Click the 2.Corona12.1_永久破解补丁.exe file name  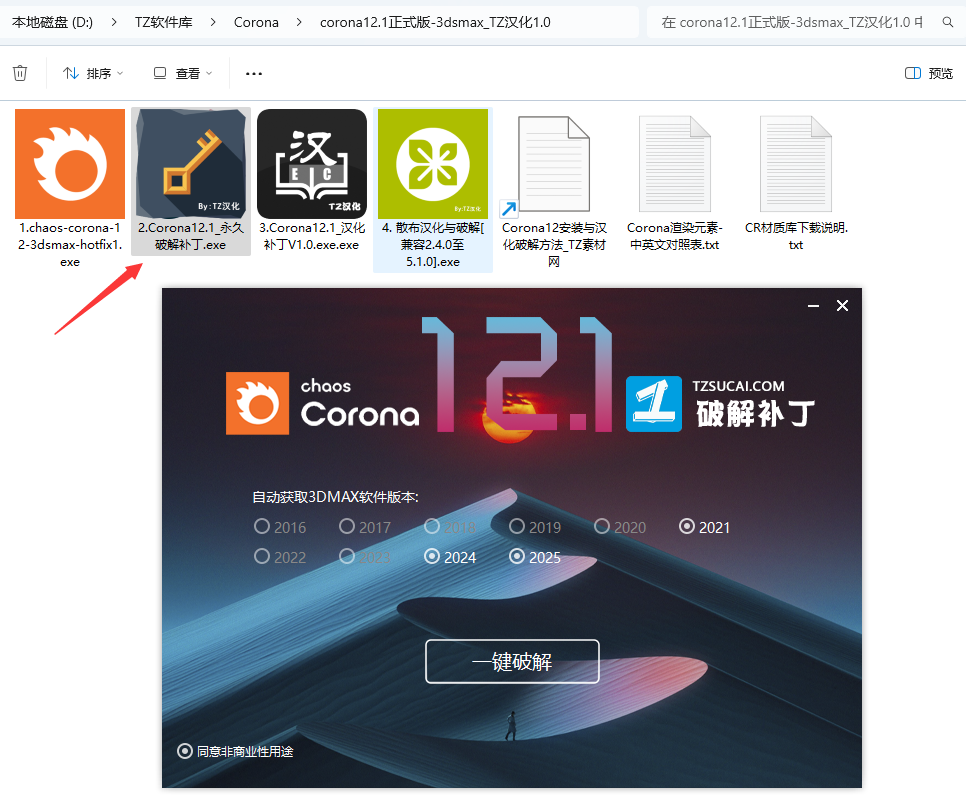pyautogui.click(x=191, y=236)
